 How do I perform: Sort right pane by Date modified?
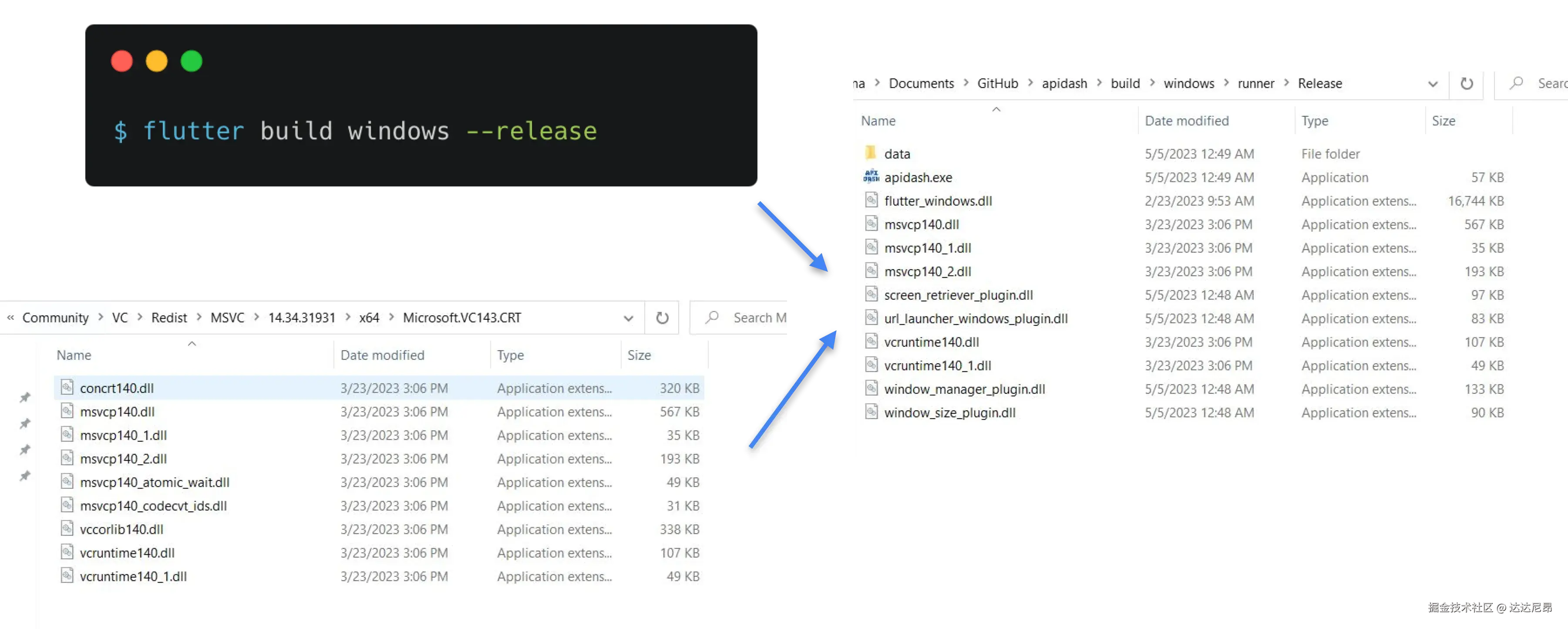(x=1186, y=121)
